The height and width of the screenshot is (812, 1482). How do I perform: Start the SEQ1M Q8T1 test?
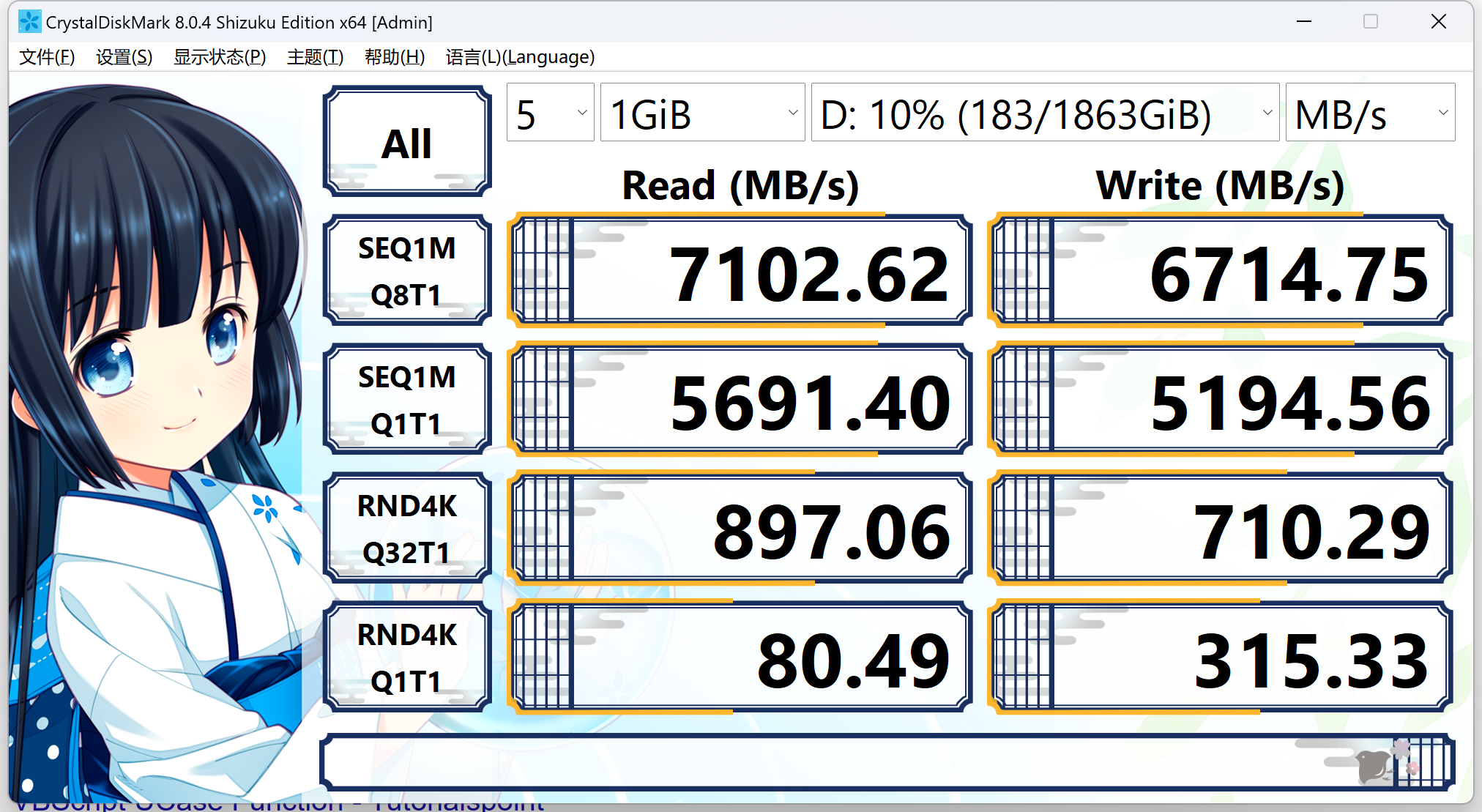point(407,271)
